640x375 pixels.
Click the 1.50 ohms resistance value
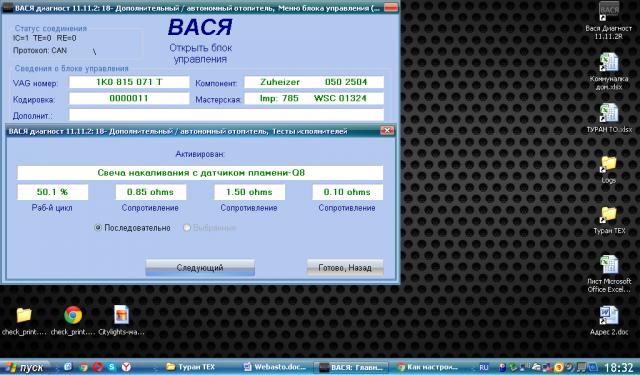click(249, 192)
